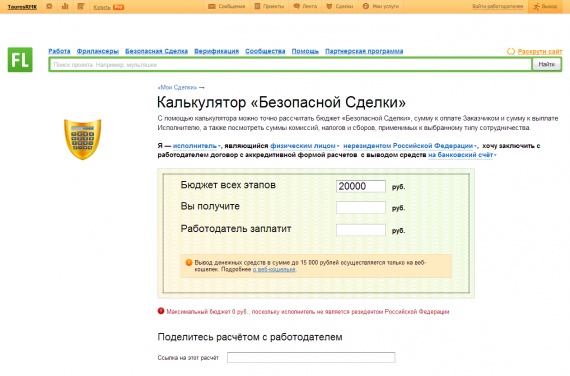Screen dimensions: 570x376
Task: Follow the «Мои Сделки» breadcrumb link
Action: point(177,87)
